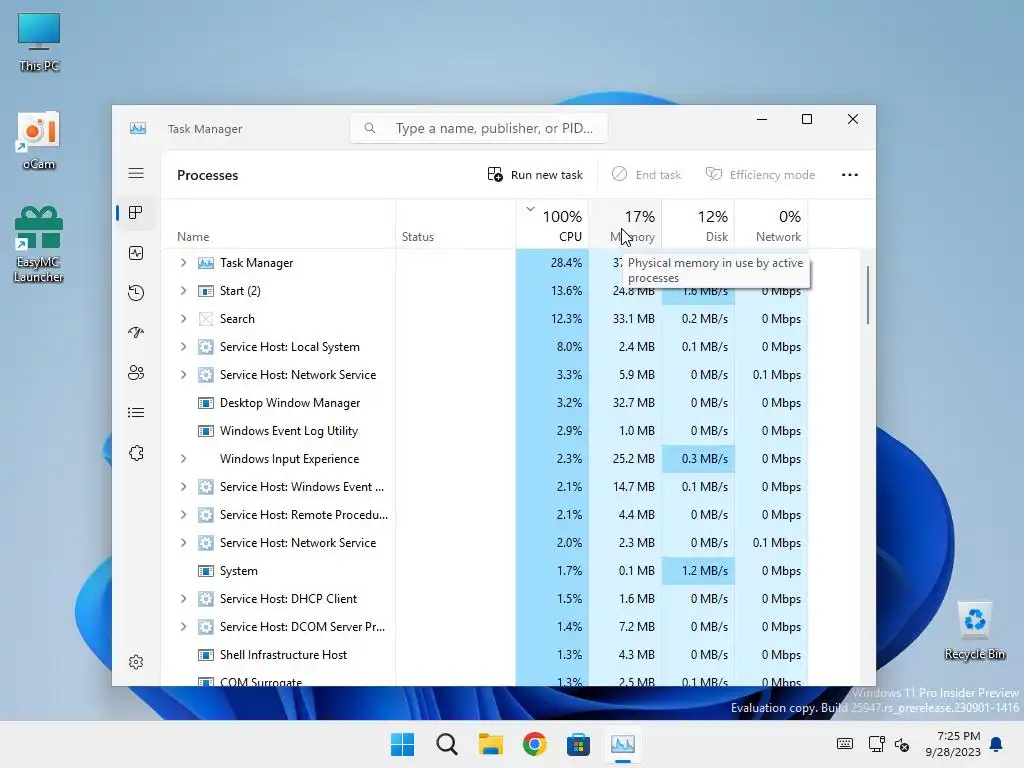Click the Task Manager taskbar icon
Screen dimensions: 1024x768
(x=622, y=744)
